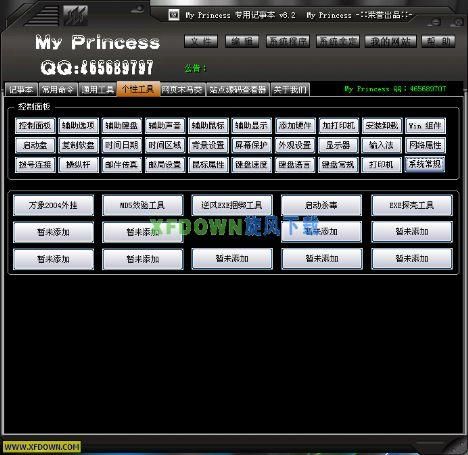Launch the MD5校验工具 button
Image resolution: width=468 pixels, height=455 pixels.
click(x=143, y=205)
